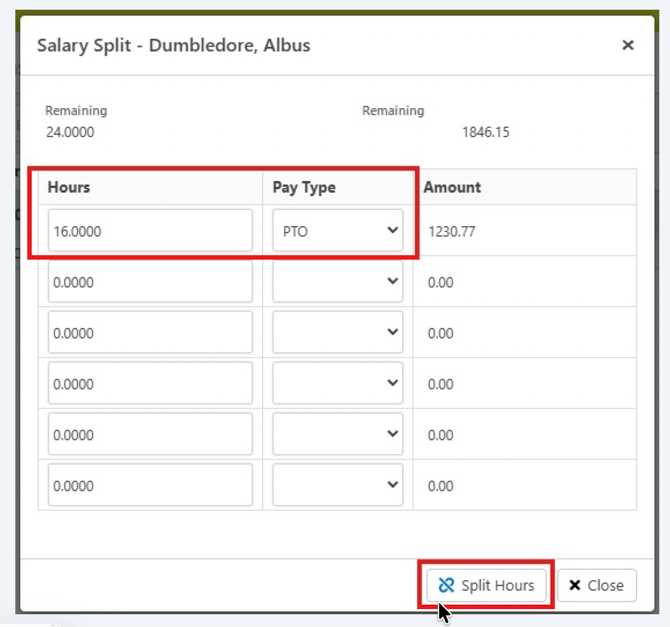
Task: Click into the fourth row Hours field
Action: tap(150, 384)
